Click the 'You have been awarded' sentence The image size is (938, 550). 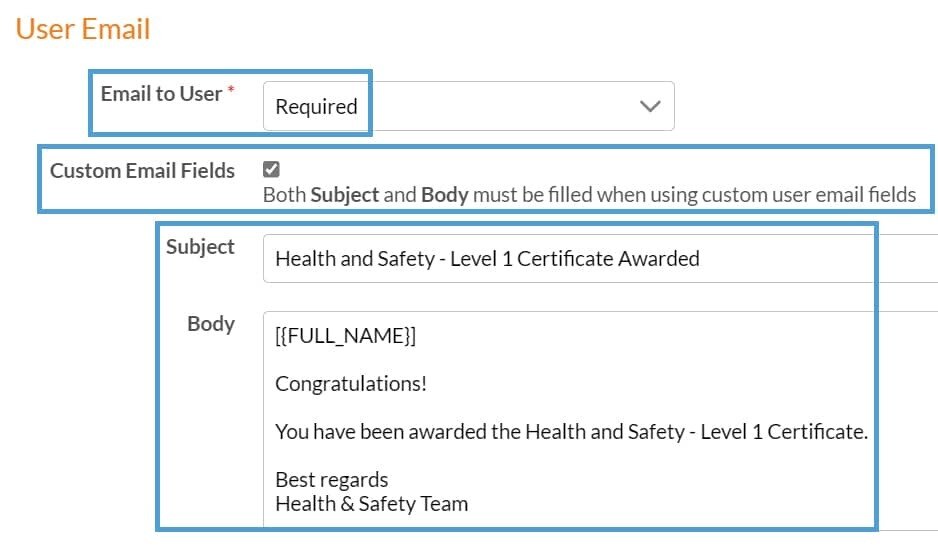click(x=570, y=432)
